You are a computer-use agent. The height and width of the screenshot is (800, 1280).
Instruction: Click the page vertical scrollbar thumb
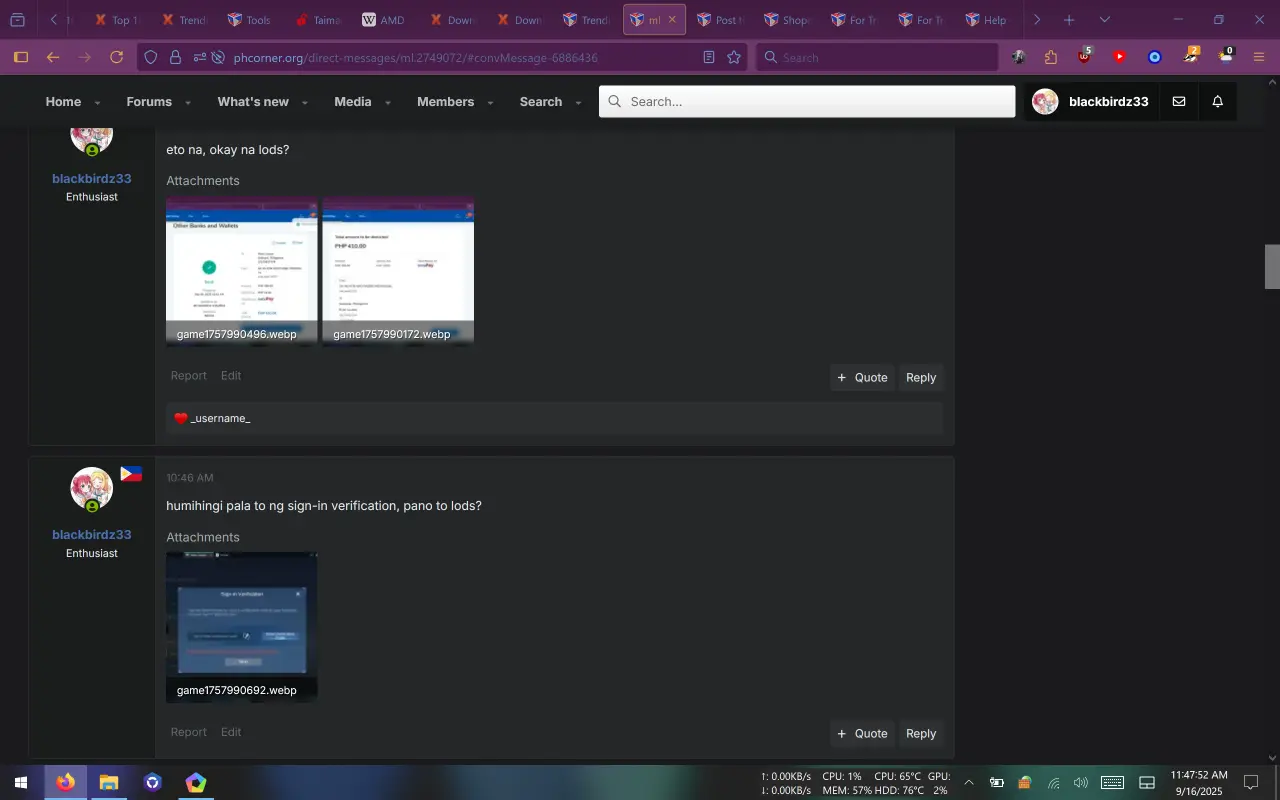click(x=1272, y=266)
